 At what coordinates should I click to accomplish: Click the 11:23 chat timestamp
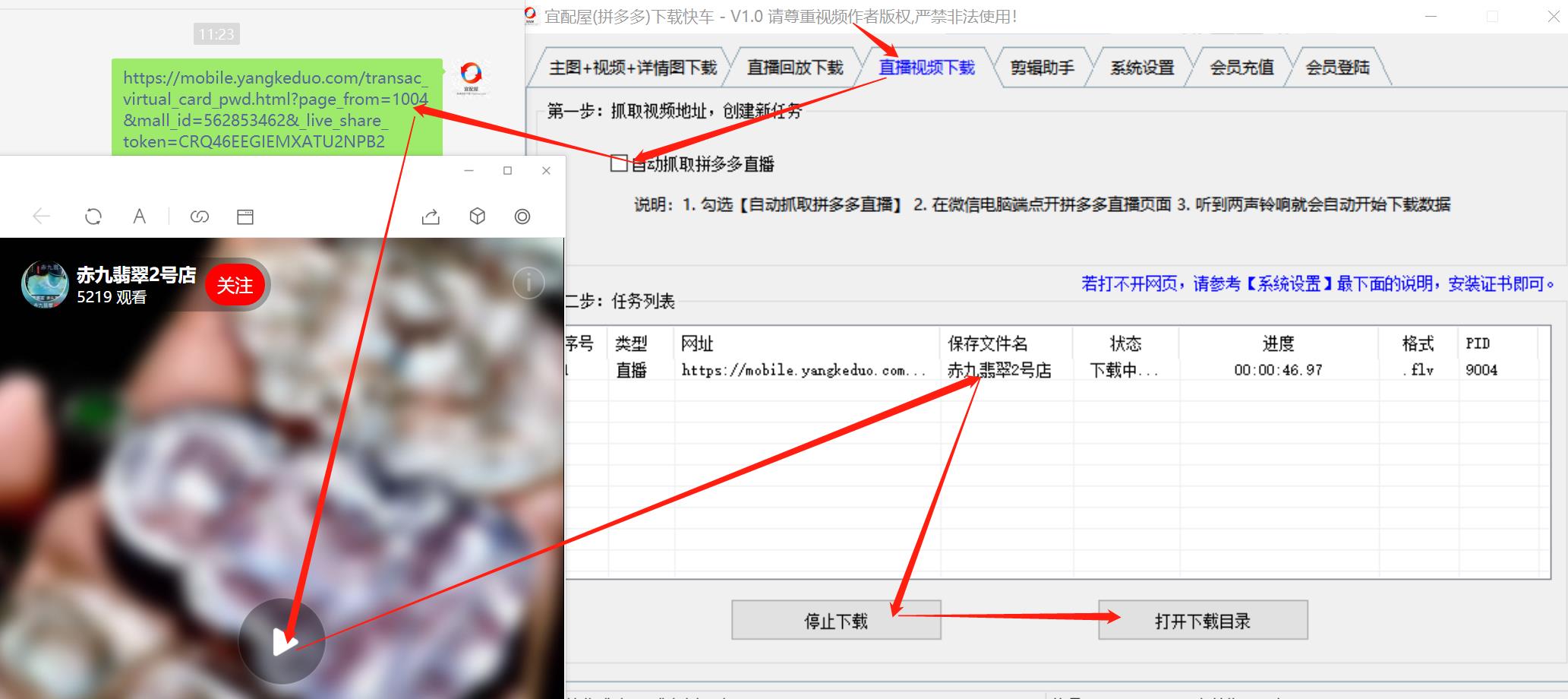[x=216, y=34]
